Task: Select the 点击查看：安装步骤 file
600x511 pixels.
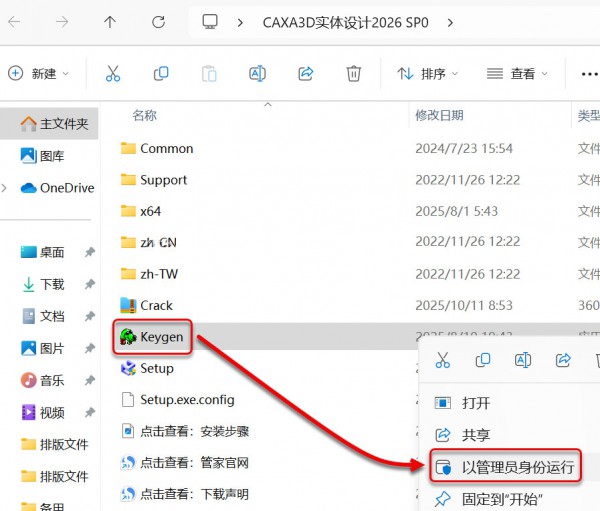Action: pos(185,431)
